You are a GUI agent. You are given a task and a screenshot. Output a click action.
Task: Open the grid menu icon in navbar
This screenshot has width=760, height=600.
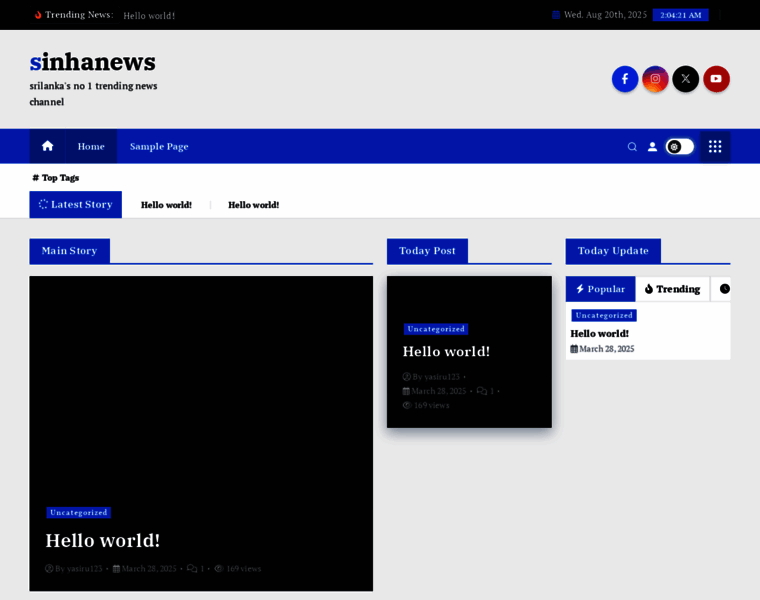[715, 147]
